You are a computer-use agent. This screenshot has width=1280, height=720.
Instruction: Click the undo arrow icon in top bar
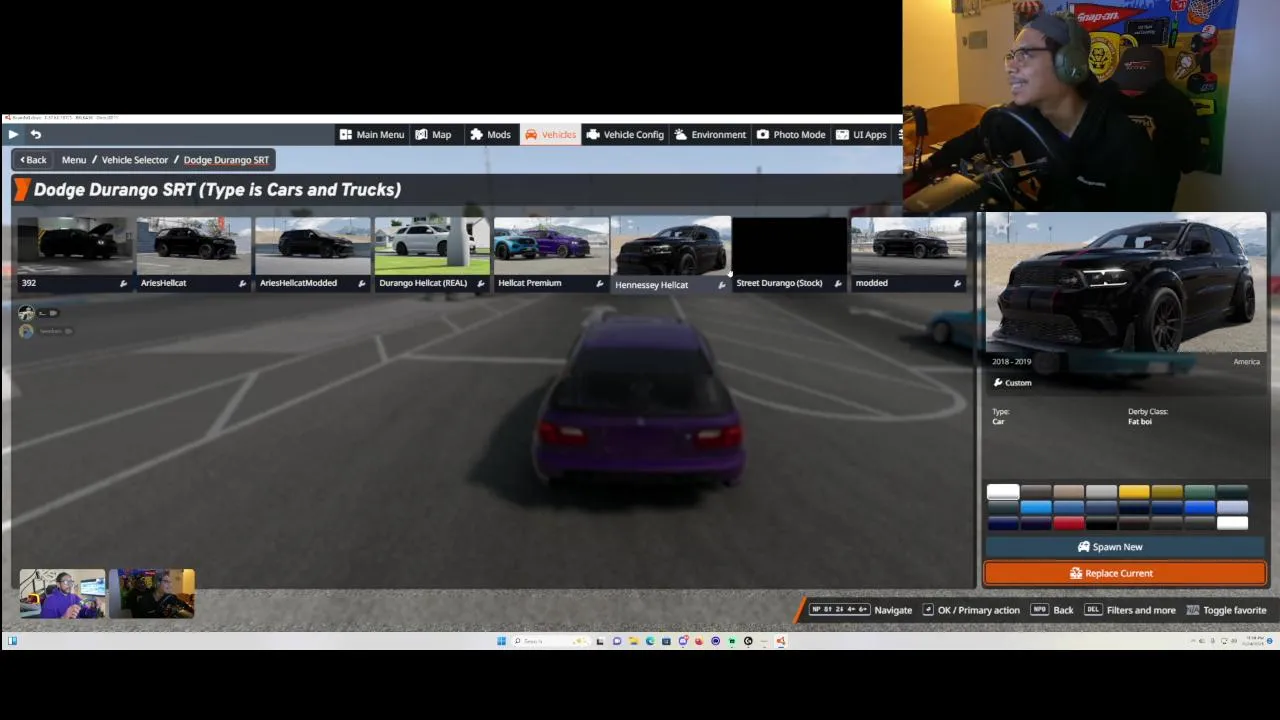(x=36, y=134)
